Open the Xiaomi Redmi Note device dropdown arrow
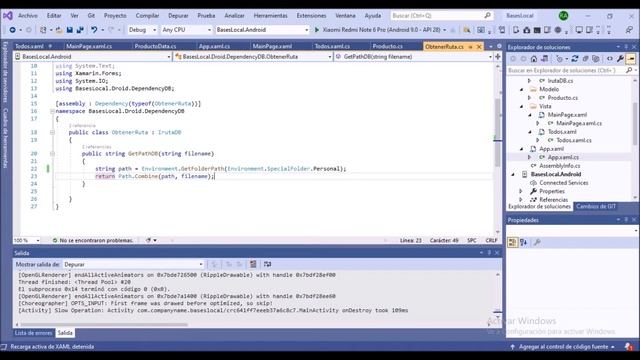Viewport: 640px width, 360px height. tap(444, 30)
